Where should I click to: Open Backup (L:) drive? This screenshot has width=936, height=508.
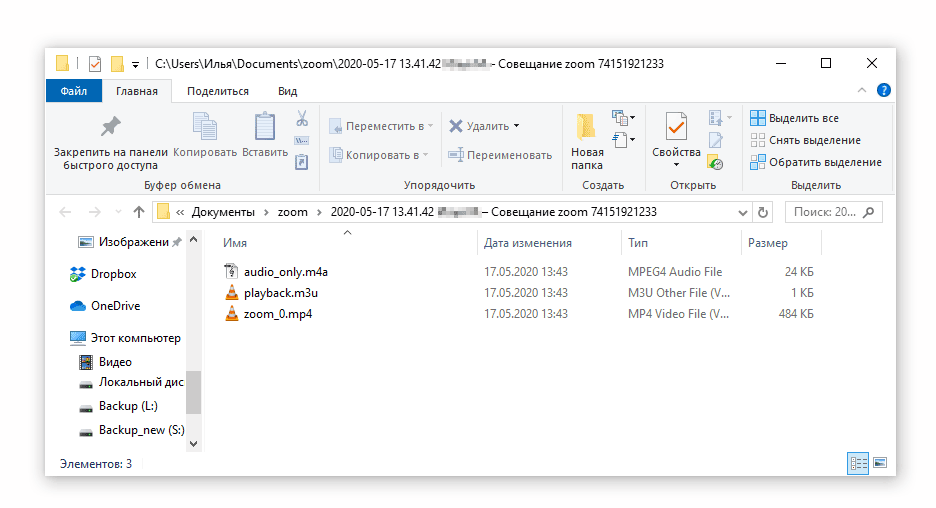(119, 406)
